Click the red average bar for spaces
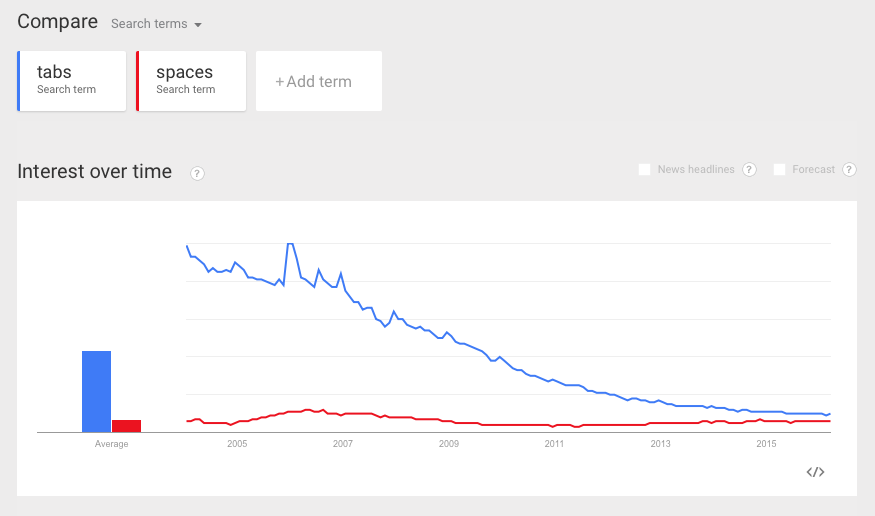 click(126, 425)
